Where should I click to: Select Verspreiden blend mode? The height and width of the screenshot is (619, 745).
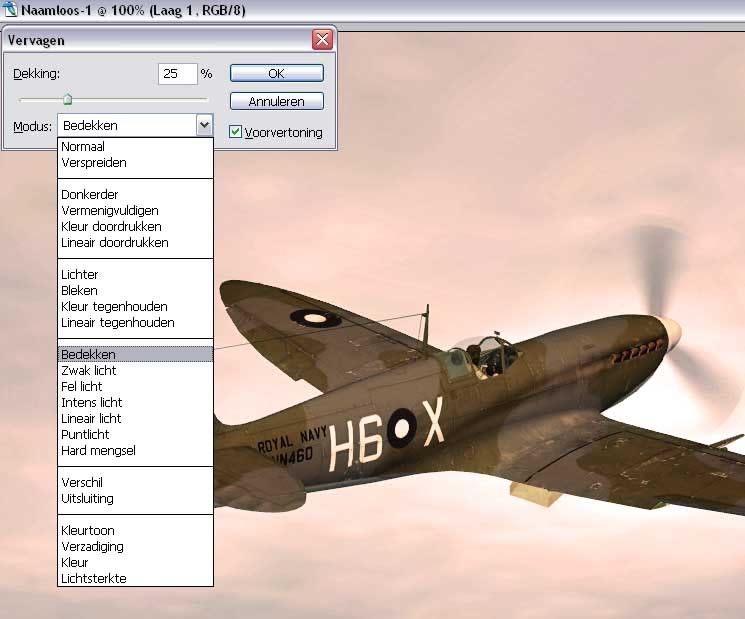(135, 162)
